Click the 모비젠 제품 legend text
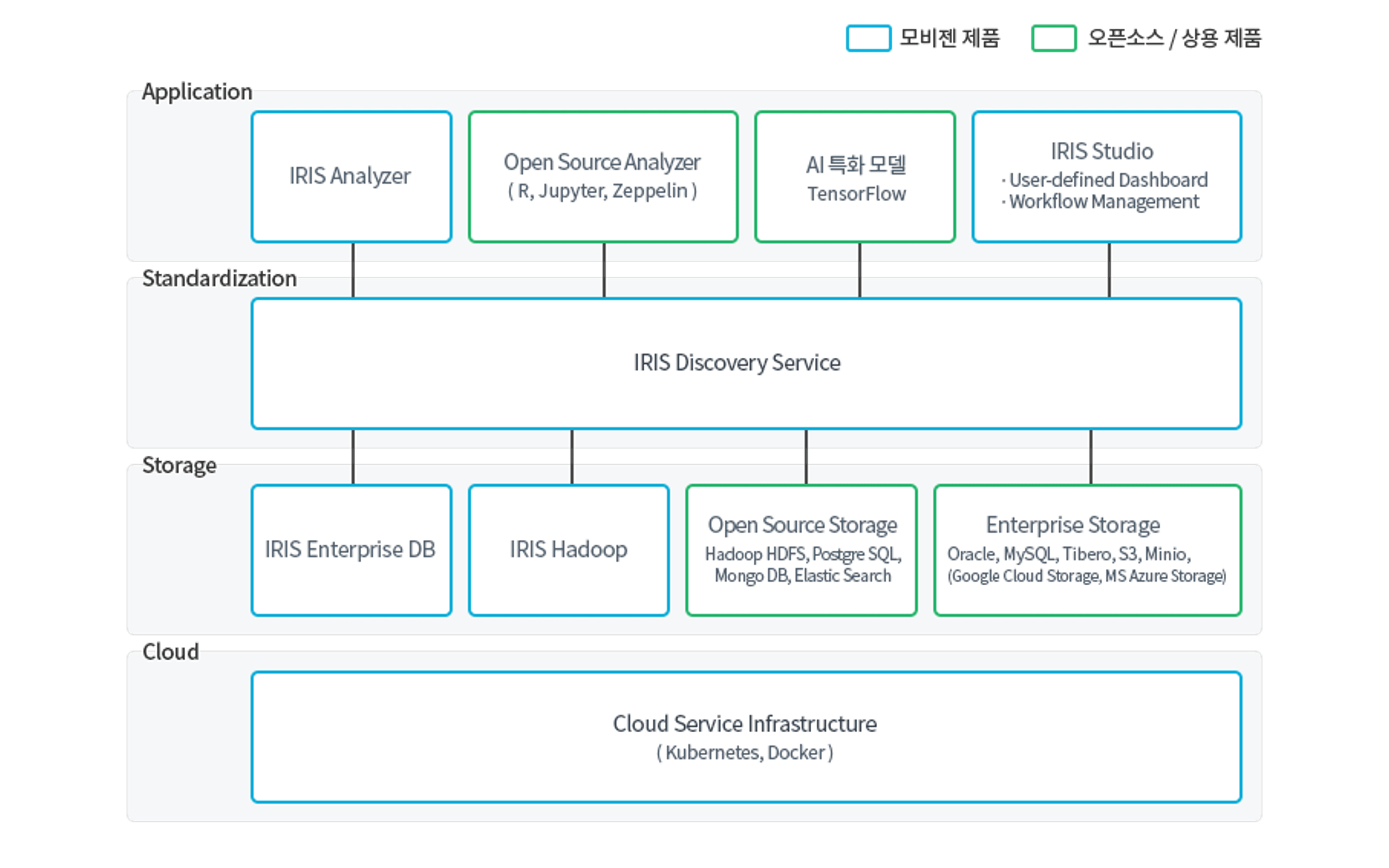Screen dimensions: 1389x868 tap(950, 39)
